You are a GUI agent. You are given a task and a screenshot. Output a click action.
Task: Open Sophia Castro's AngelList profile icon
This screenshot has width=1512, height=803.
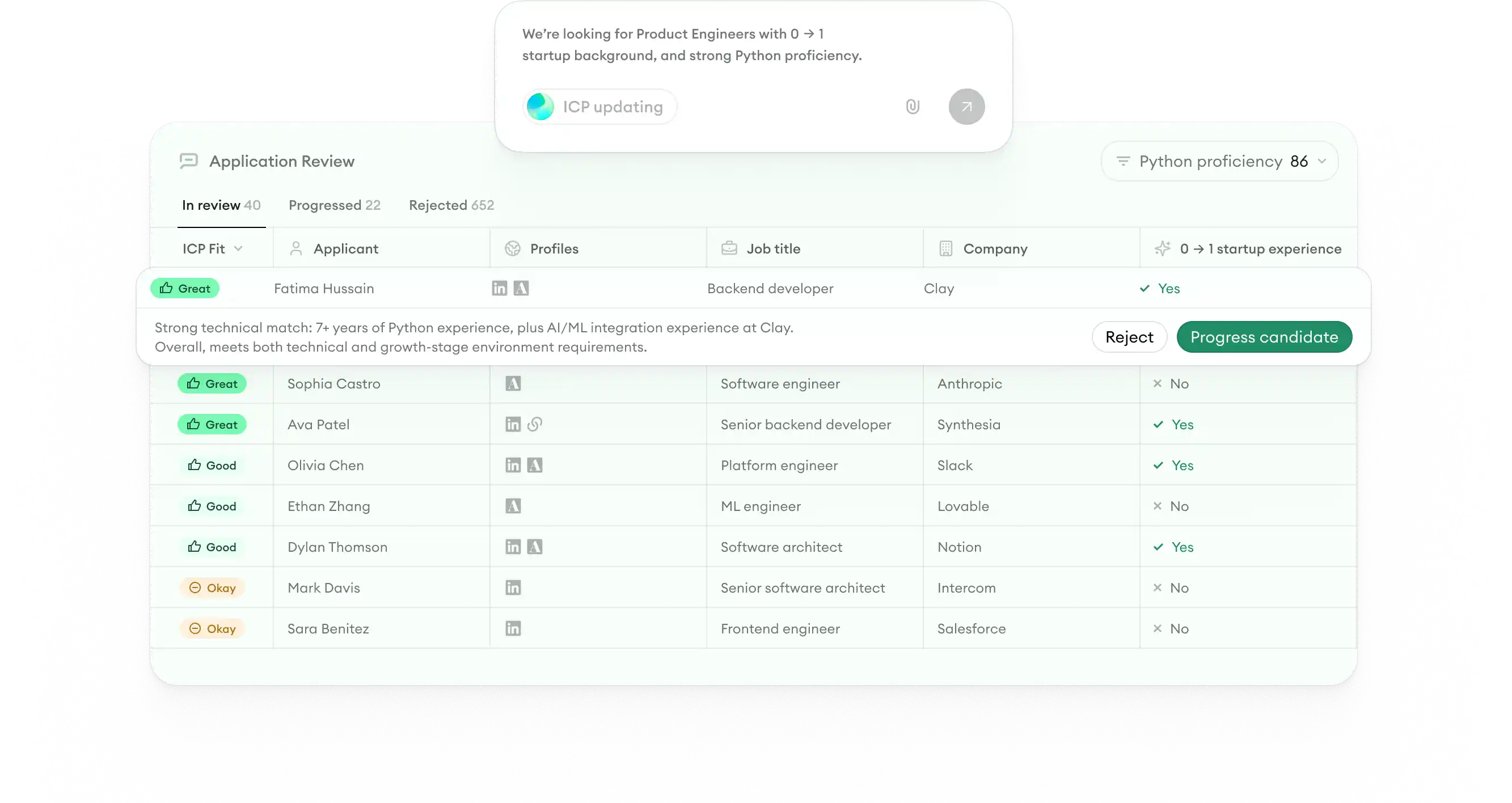pos(514,383)
